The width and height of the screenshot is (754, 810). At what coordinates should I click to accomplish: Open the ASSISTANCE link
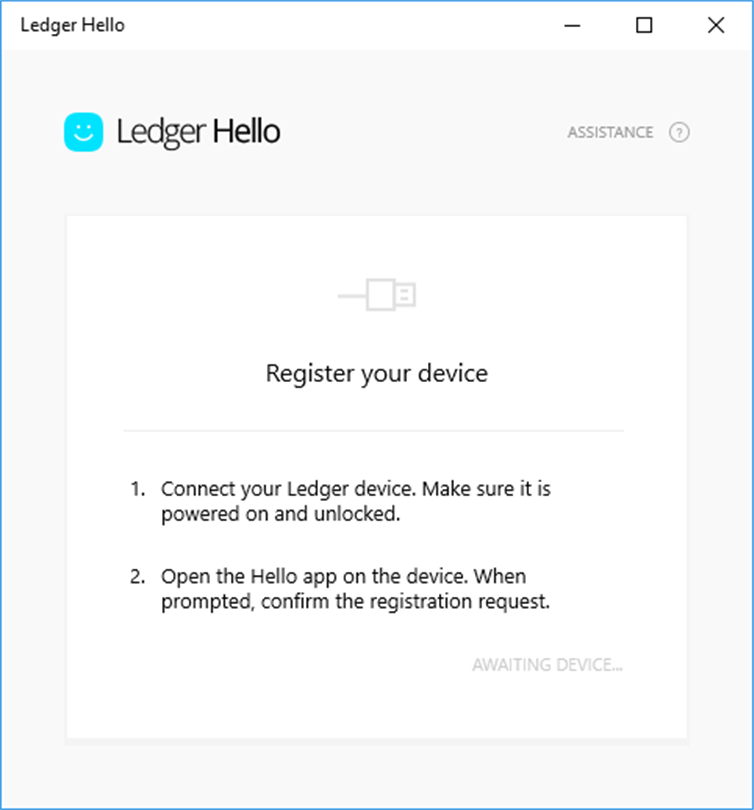[610, 132]
